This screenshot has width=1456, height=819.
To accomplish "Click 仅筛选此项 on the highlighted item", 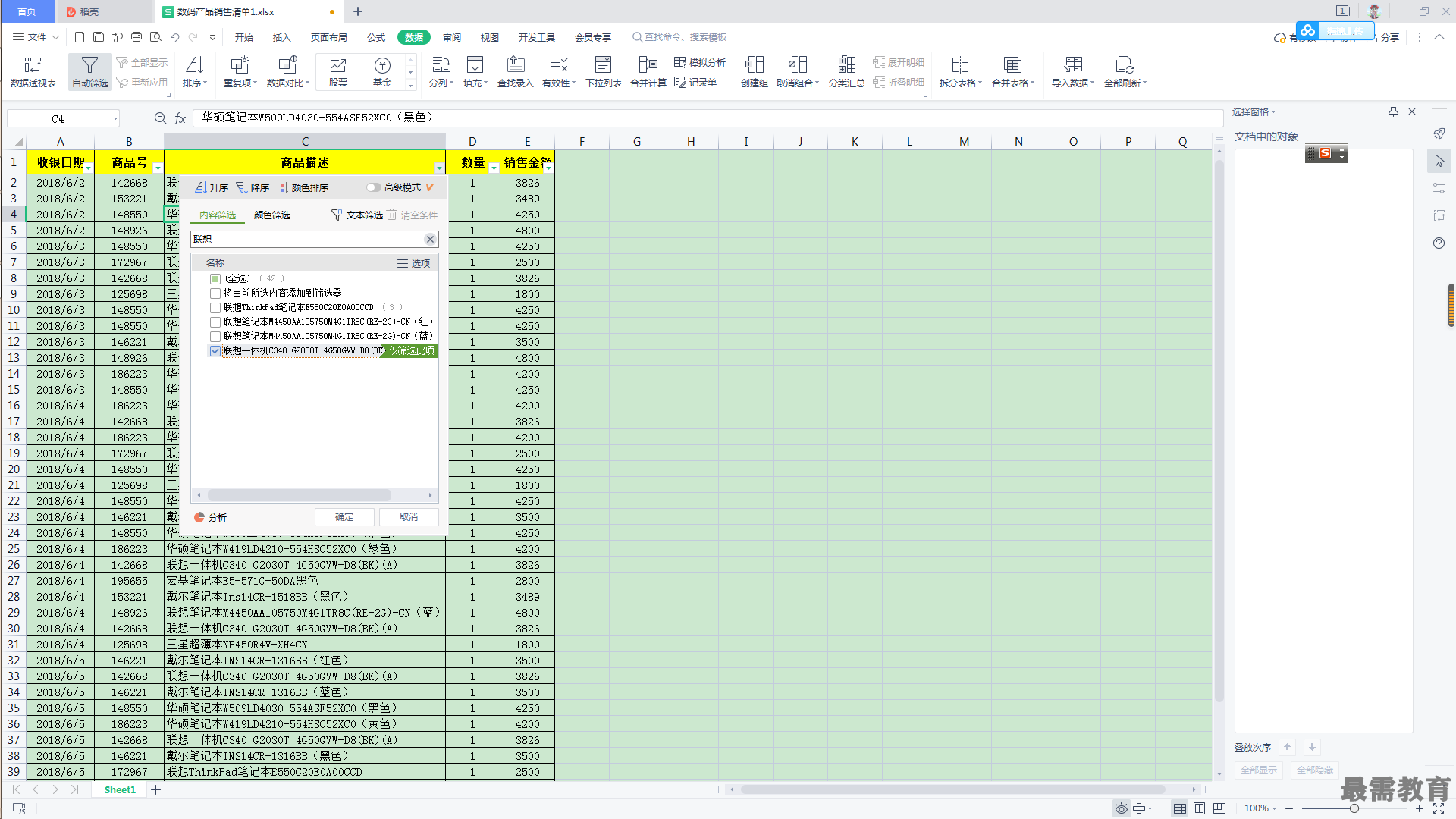I will 411,351.
